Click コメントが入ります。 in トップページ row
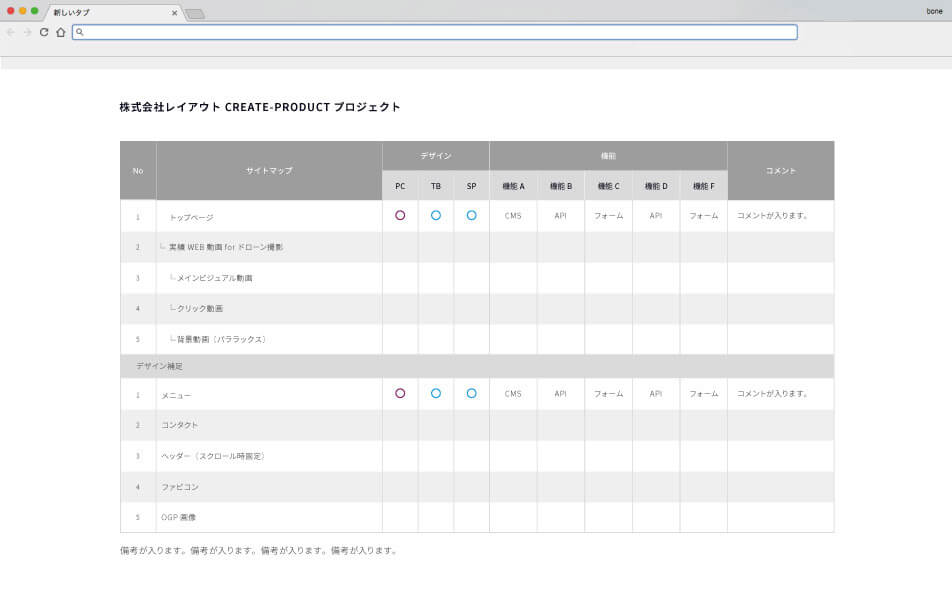Screen dimensions: 952x596 772,215
